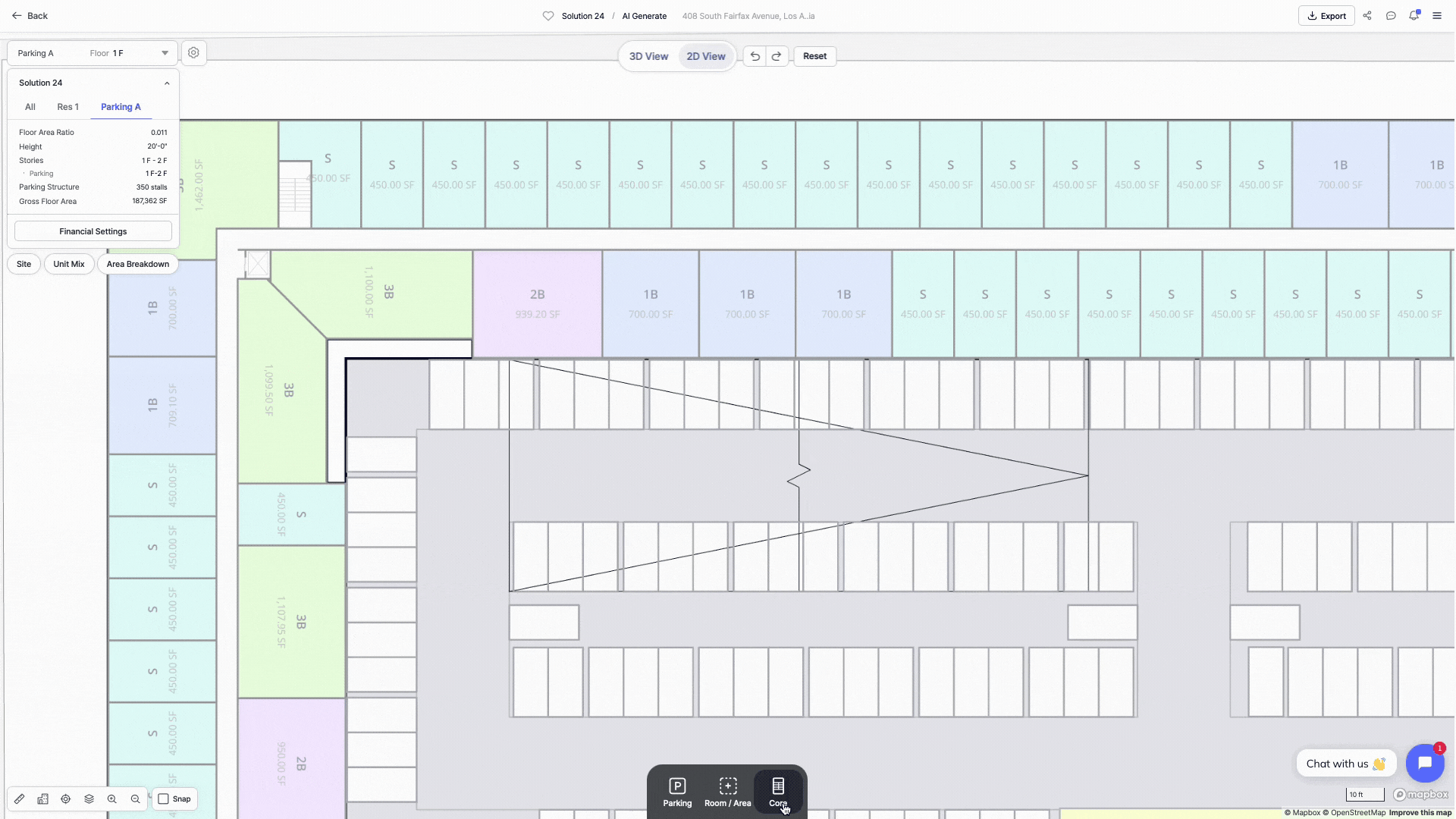Enable the Snap checkbox

tap(164, 799)
